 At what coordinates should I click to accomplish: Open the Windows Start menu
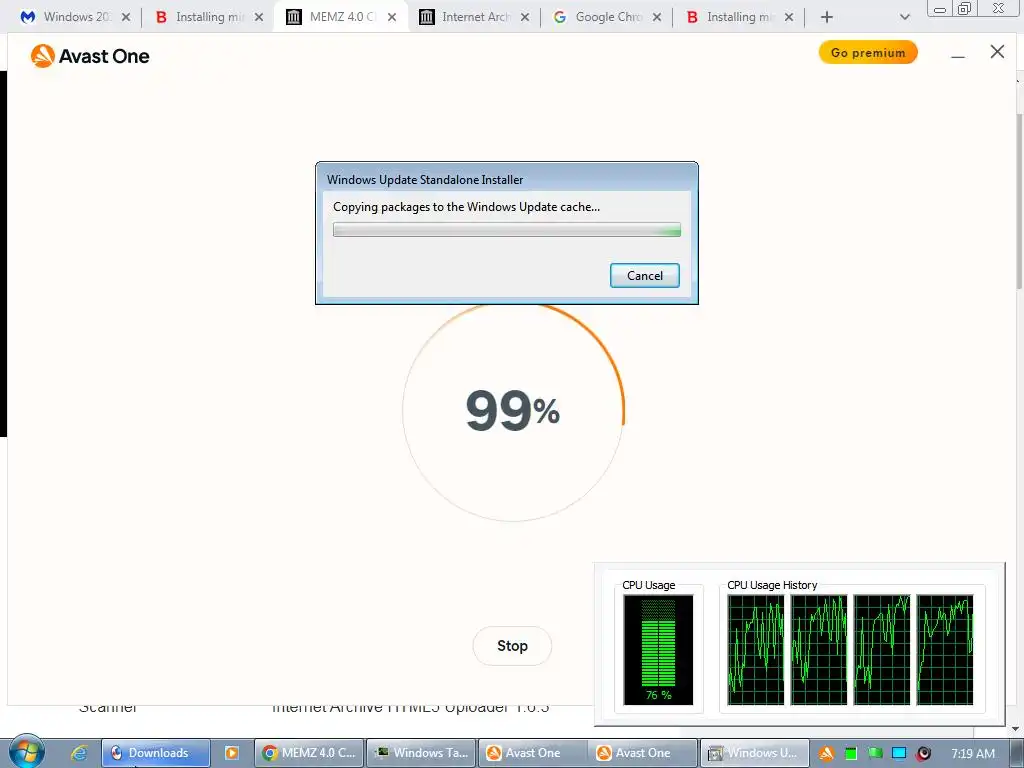click(27, 751)
